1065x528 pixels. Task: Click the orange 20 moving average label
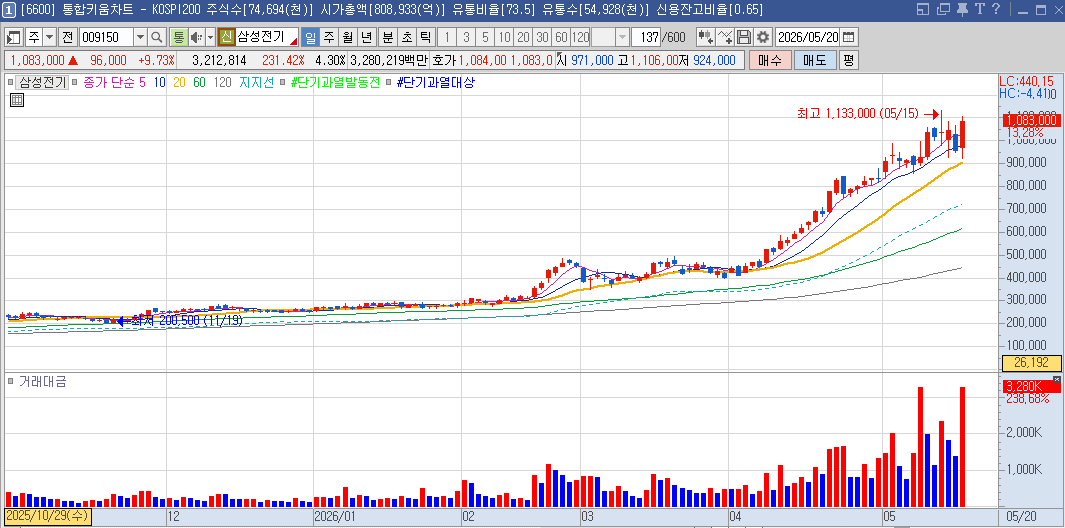179,84
